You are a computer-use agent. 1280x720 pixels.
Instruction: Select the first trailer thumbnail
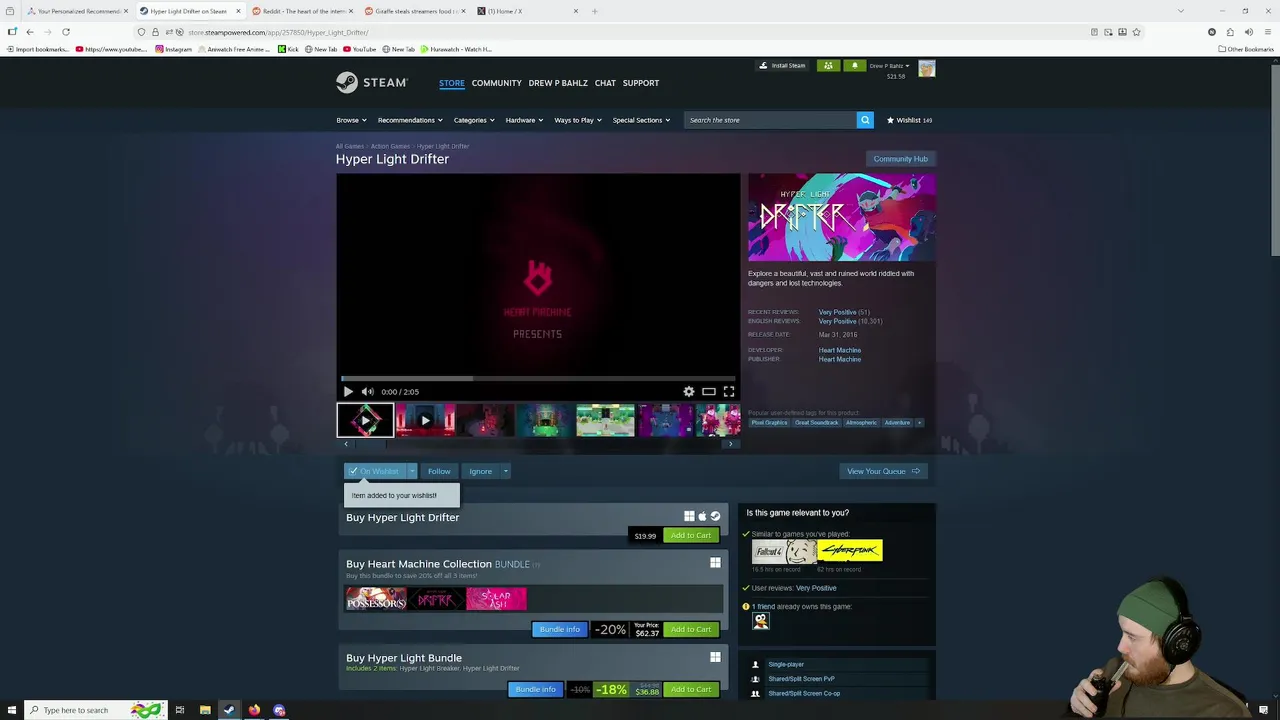click(x=365, y=421)
